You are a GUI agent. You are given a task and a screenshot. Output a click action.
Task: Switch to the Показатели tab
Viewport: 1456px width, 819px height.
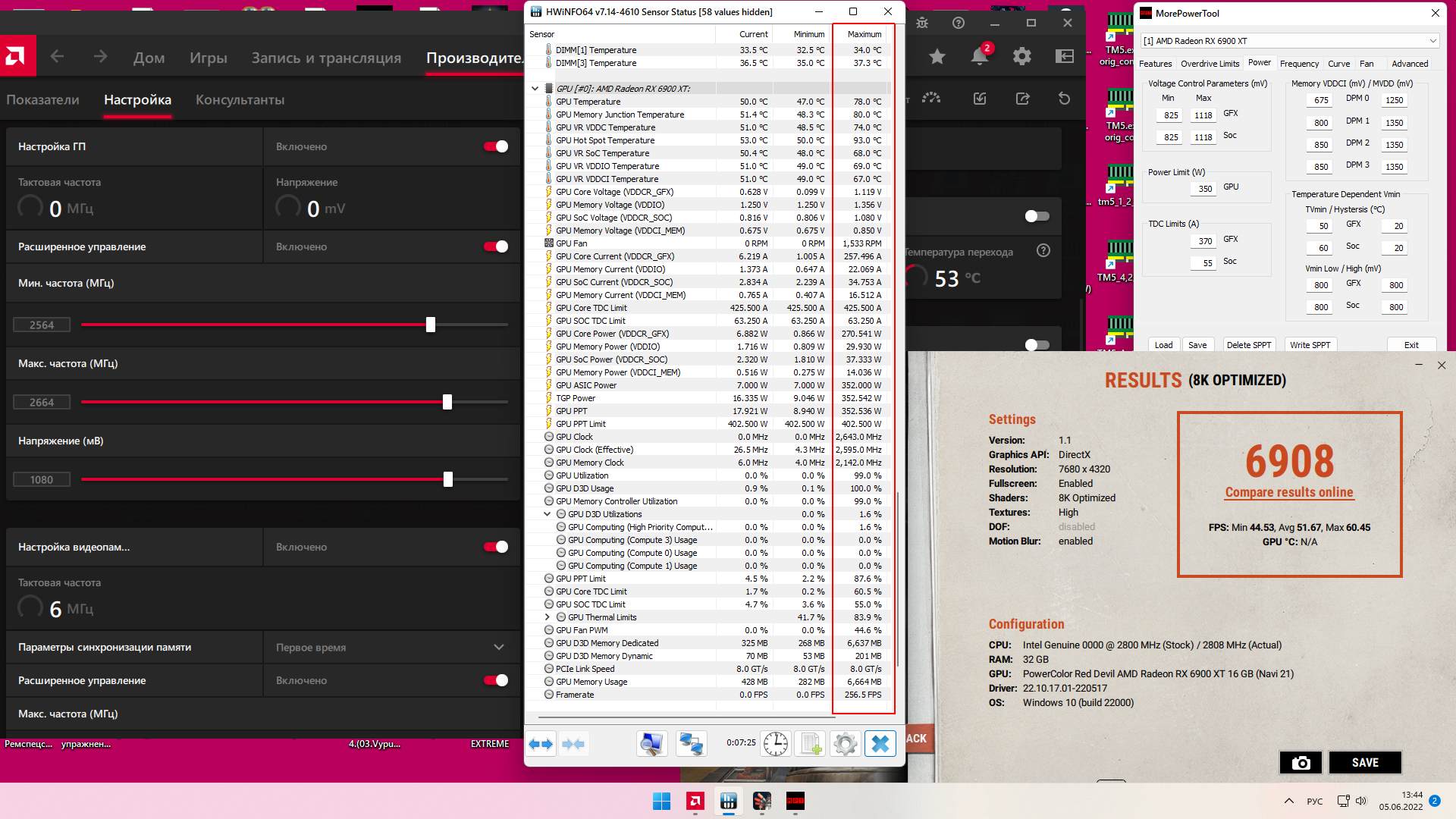(x=42, y=99)
